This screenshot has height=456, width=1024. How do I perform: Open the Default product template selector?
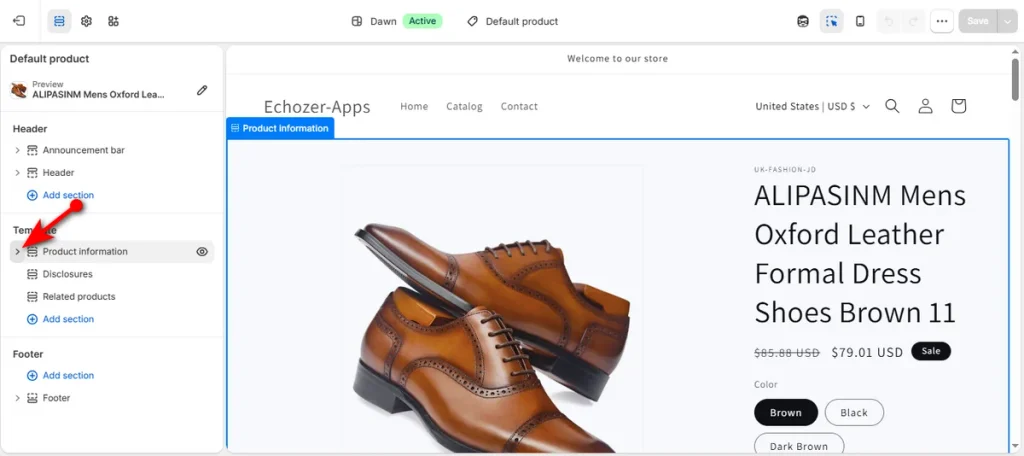[513, 21]
